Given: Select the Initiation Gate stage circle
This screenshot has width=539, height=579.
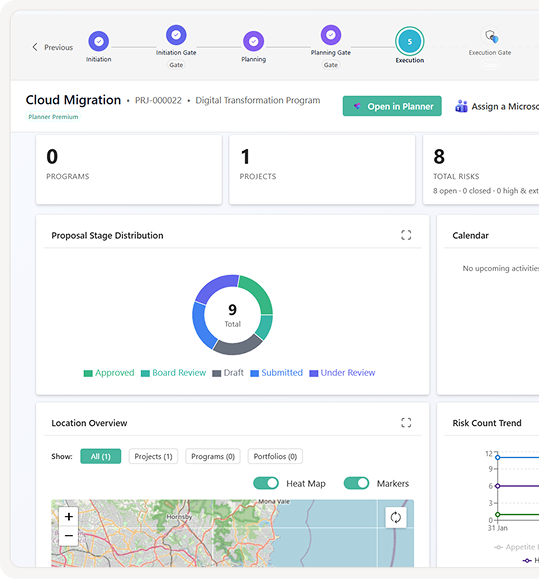Looking at the screenshot, I should click(x=176, y=35).
